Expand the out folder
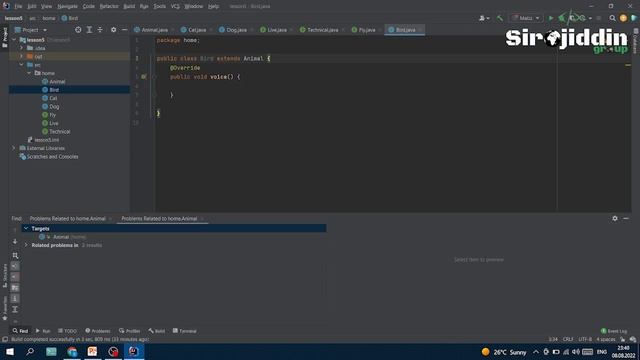Image resolution: width=640 pixels, height=360 pixels. tap(22, 56)
